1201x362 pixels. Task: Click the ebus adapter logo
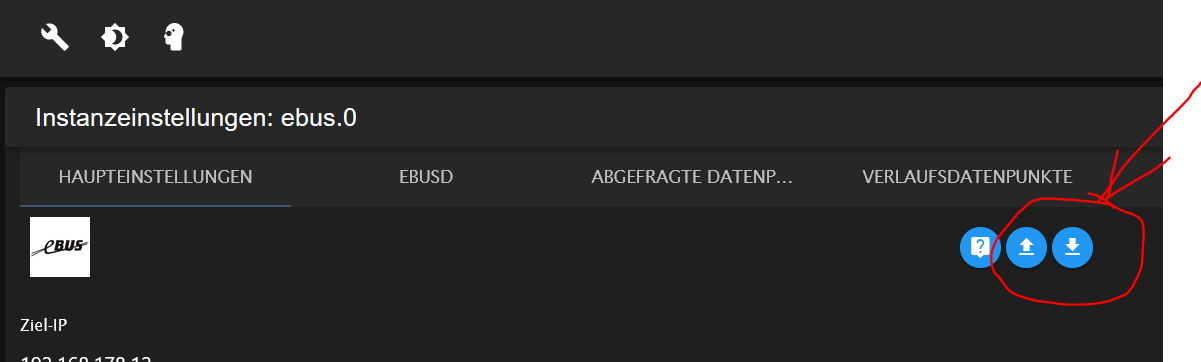[x=60, y=246]
